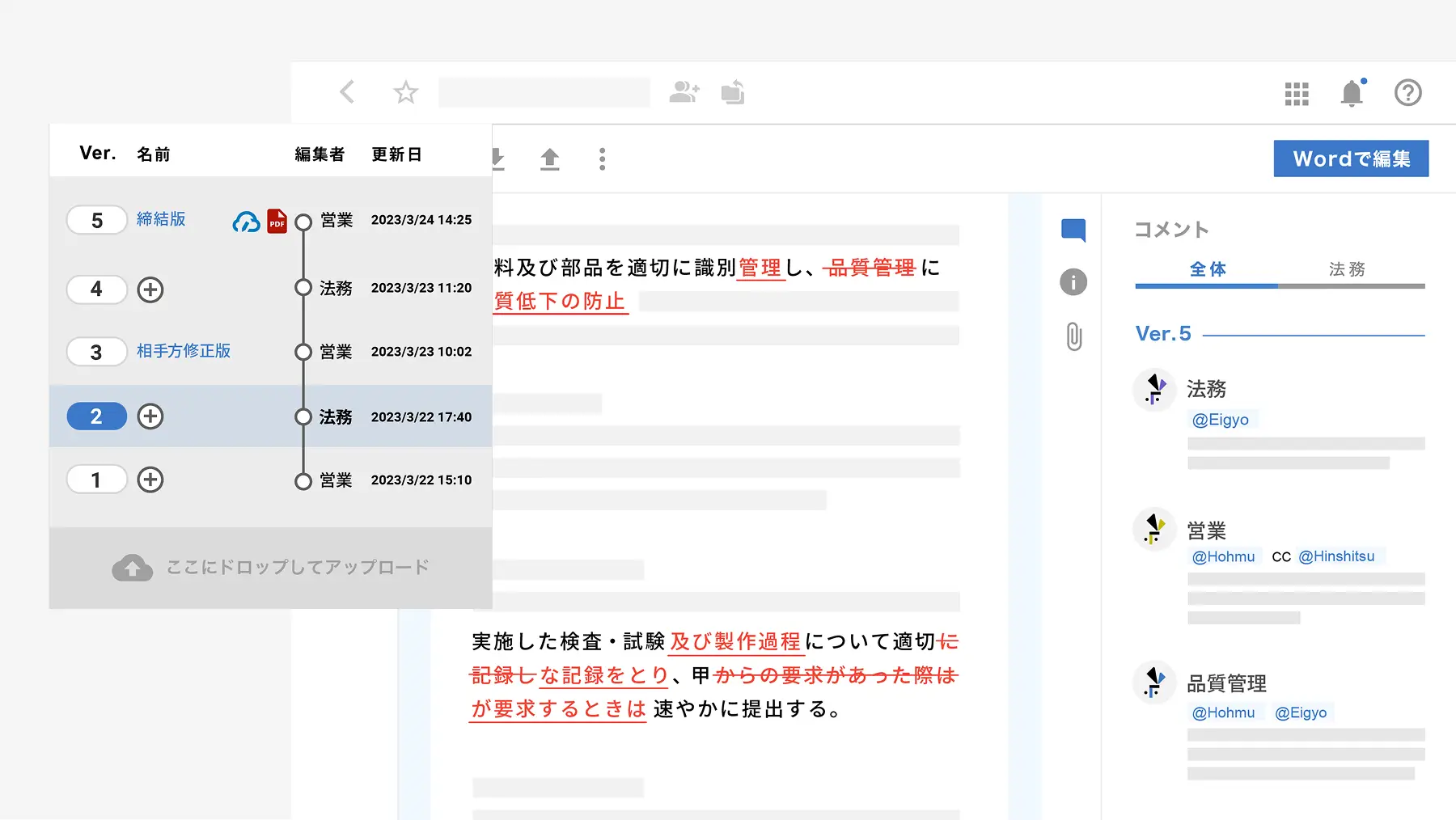The width and height of the screenshot is (1456, 820).
Task: Star this document as favorite
Action: [405, 92]
